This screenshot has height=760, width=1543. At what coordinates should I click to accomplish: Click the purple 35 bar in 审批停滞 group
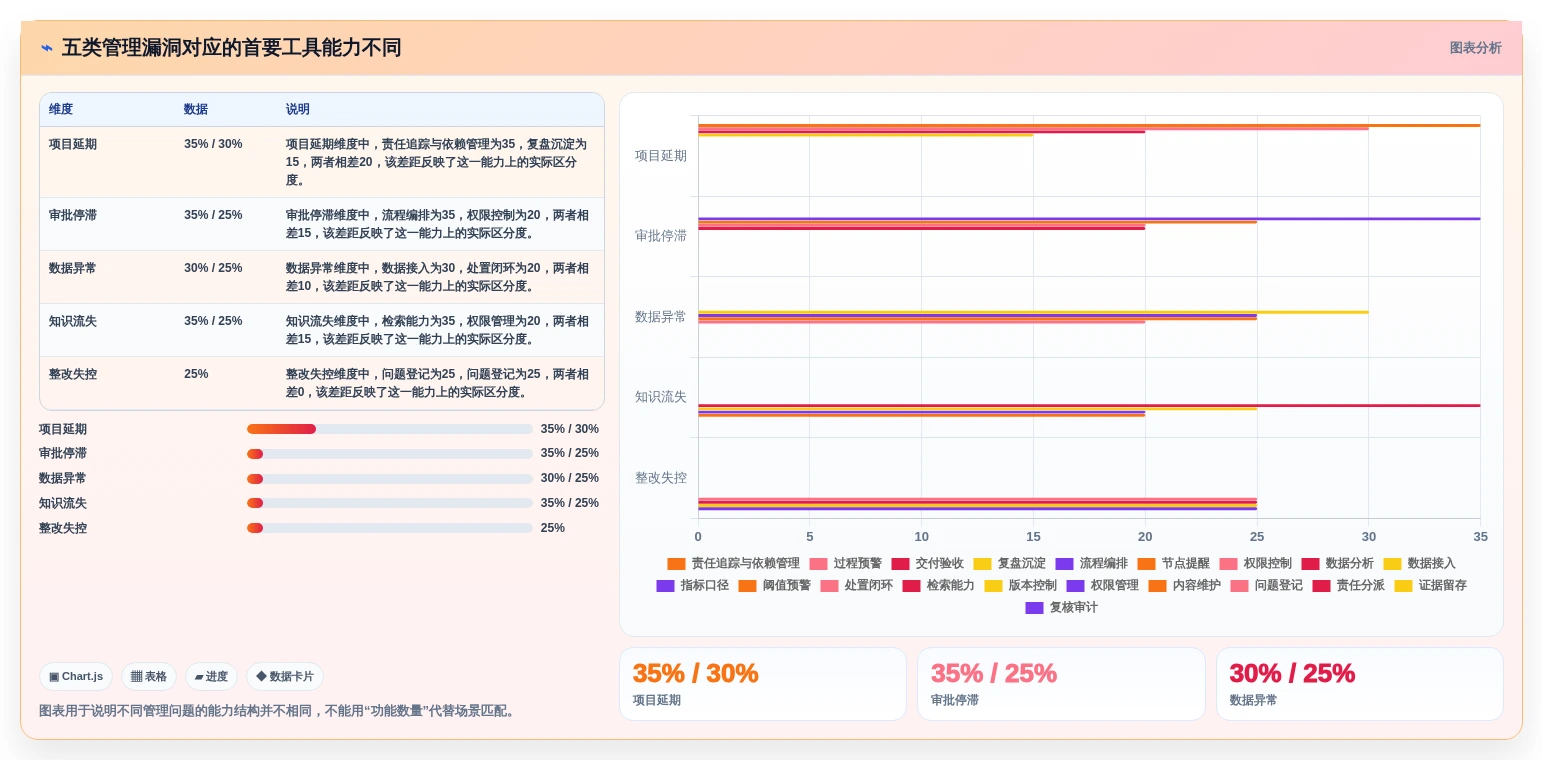click(1089, 218)
